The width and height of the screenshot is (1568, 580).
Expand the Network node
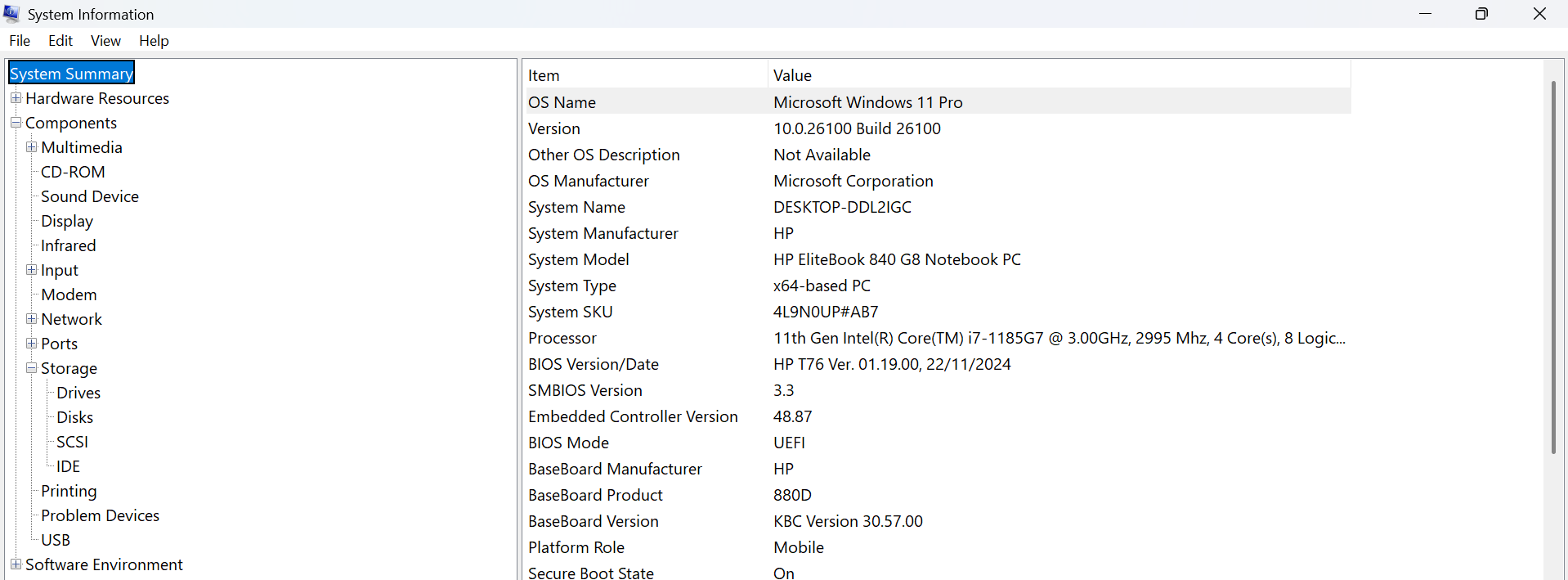pos(31,319)
